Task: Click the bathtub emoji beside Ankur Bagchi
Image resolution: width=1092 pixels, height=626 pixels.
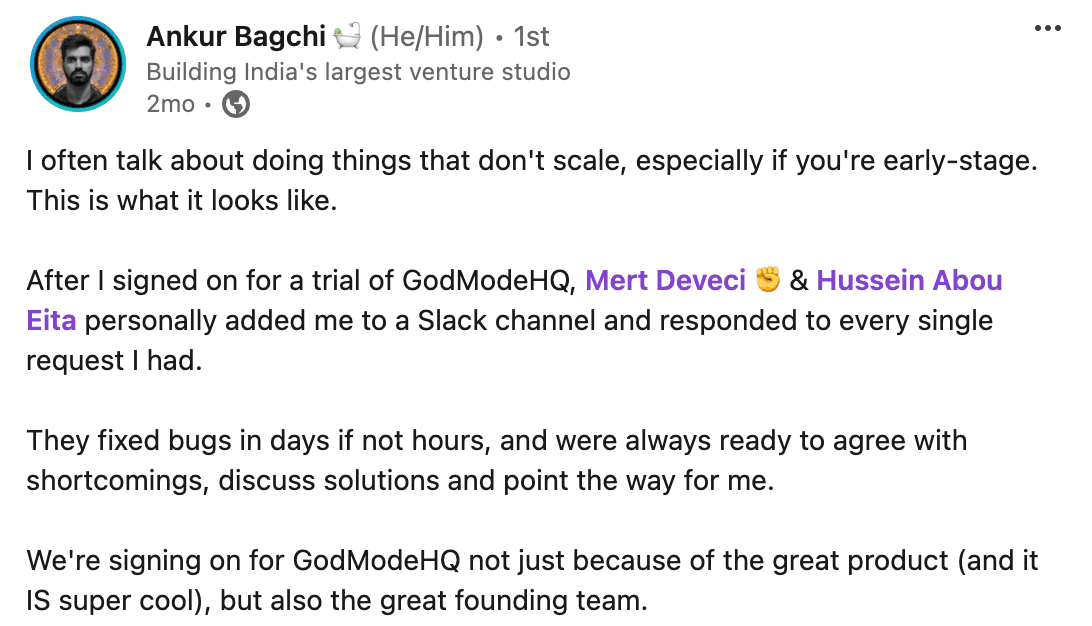Action: pos(347,38)
